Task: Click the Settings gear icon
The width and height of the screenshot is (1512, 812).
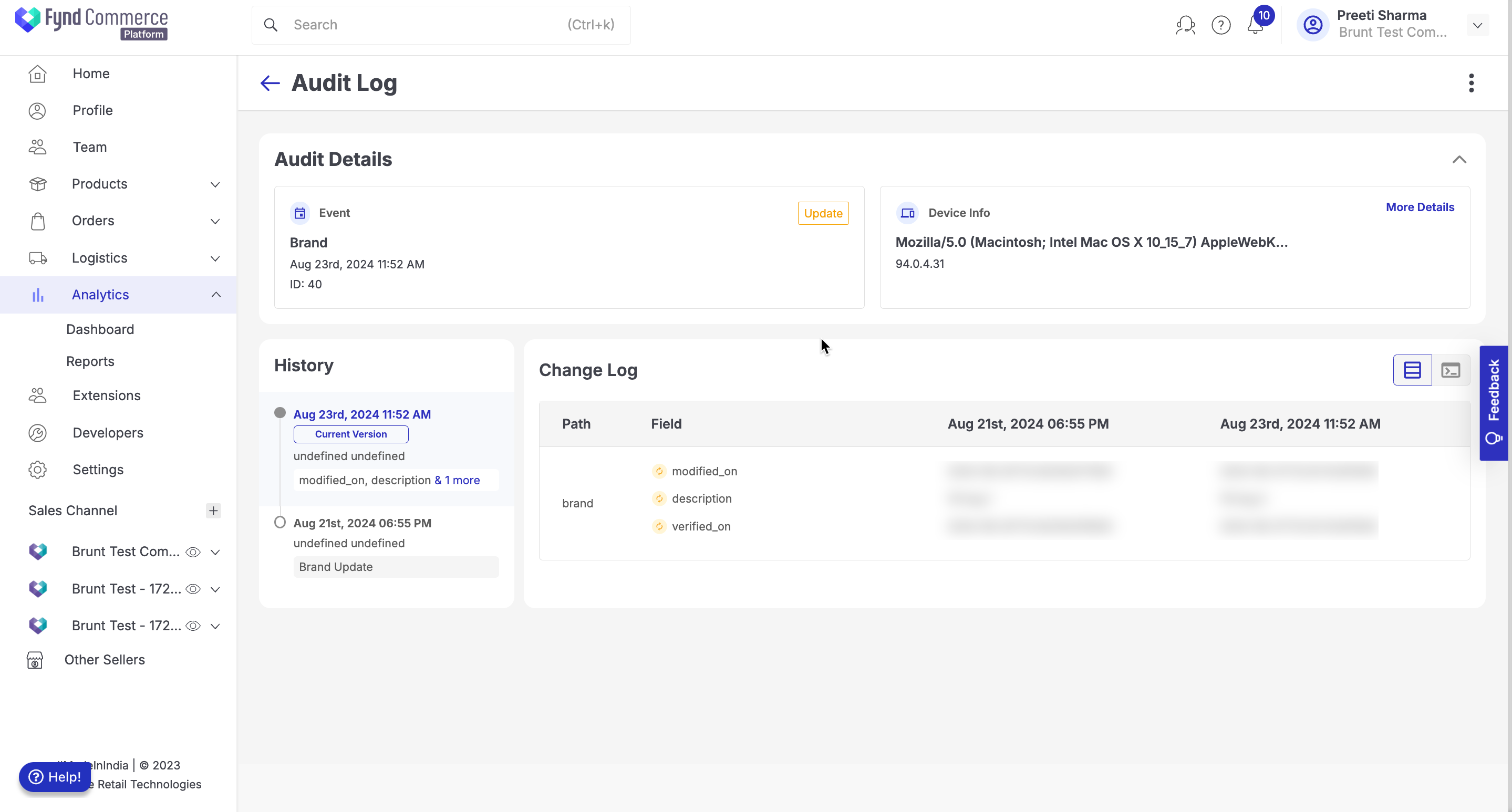Action: [38, 470]
